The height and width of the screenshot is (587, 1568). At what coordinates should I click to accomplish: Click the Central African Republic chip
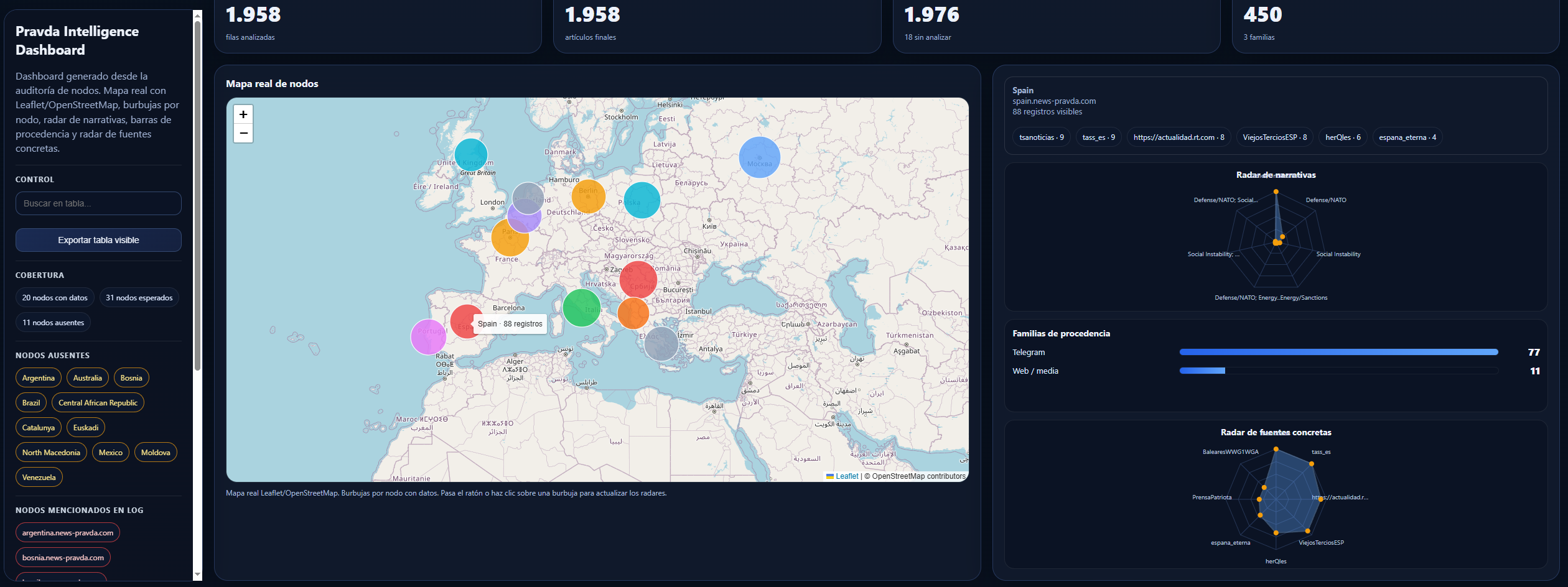98,403
